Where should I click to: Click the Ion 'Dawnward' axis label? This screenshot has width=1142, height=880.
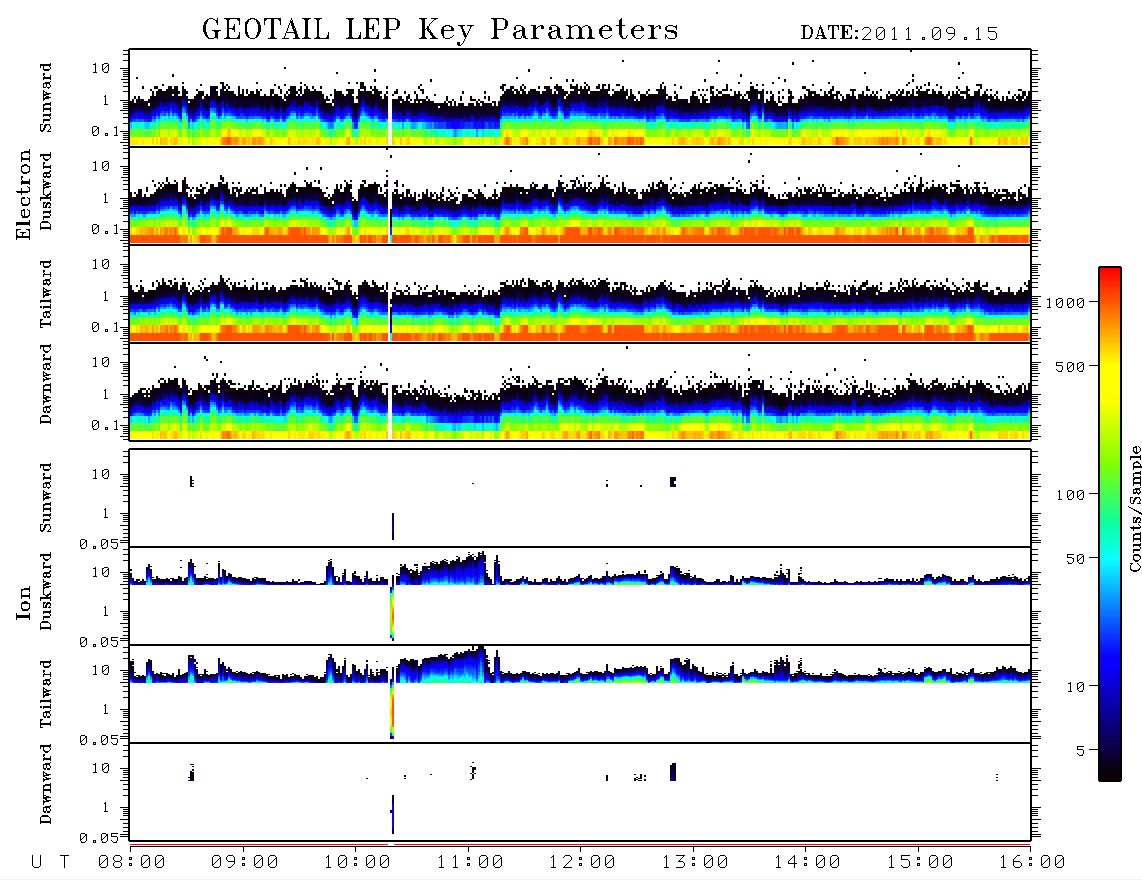46,784
